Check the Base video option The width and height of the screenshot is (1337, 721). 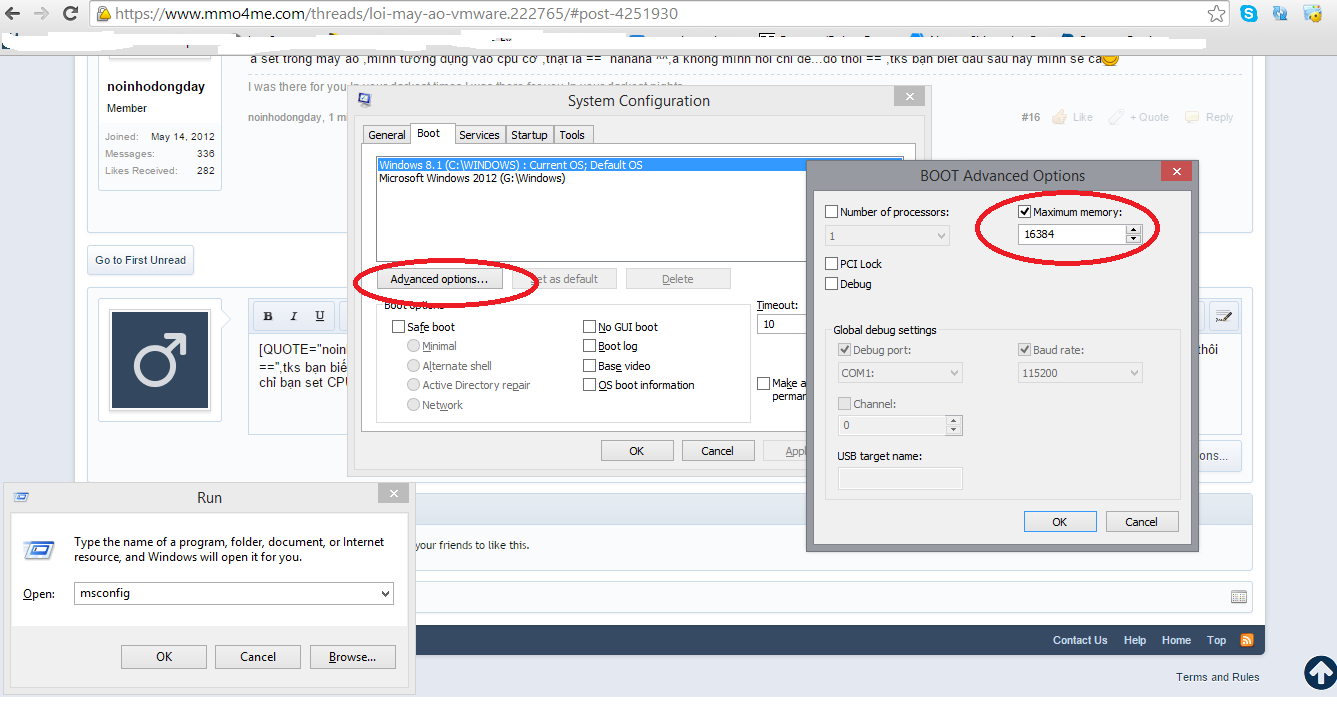[x=590, y=366]
